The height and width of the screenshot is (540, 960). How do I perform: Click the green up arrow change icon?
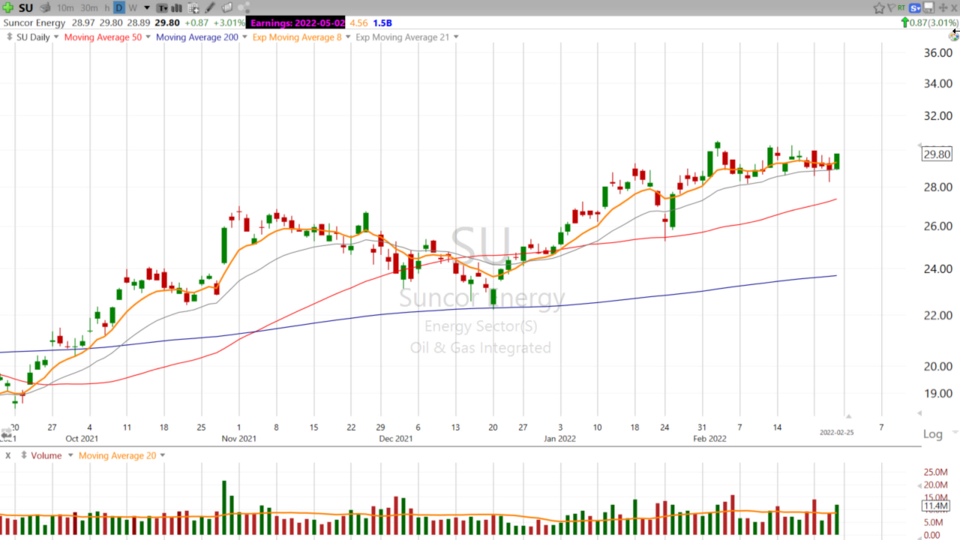click(905, 23)
